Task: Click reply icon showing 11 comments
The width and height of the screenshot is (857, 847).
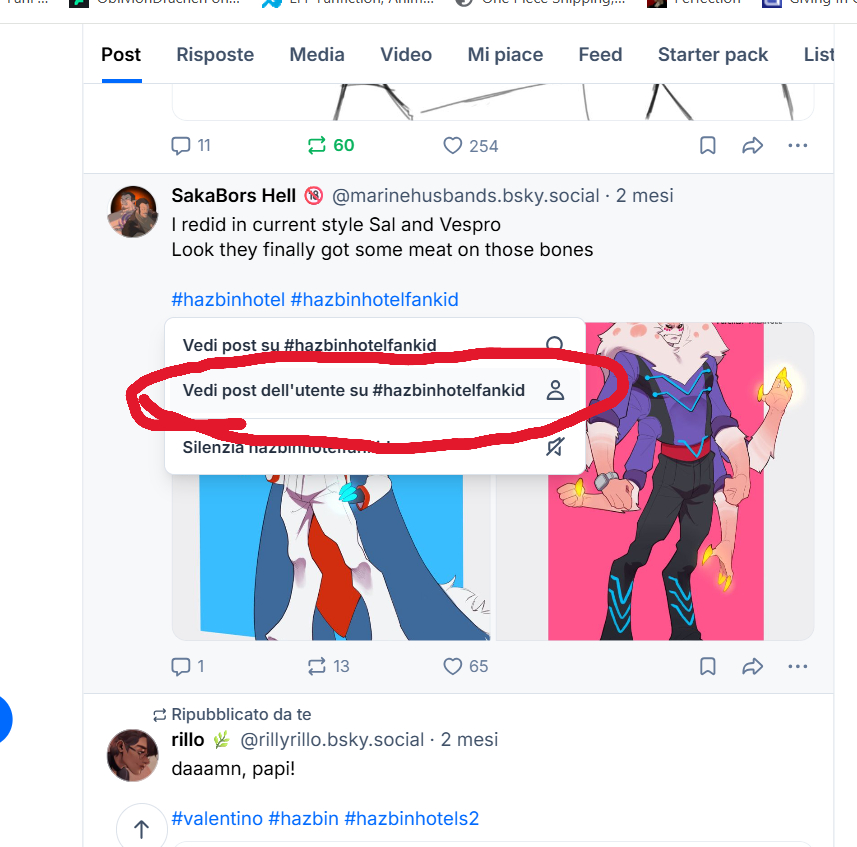Action: [x=181, y=146]
